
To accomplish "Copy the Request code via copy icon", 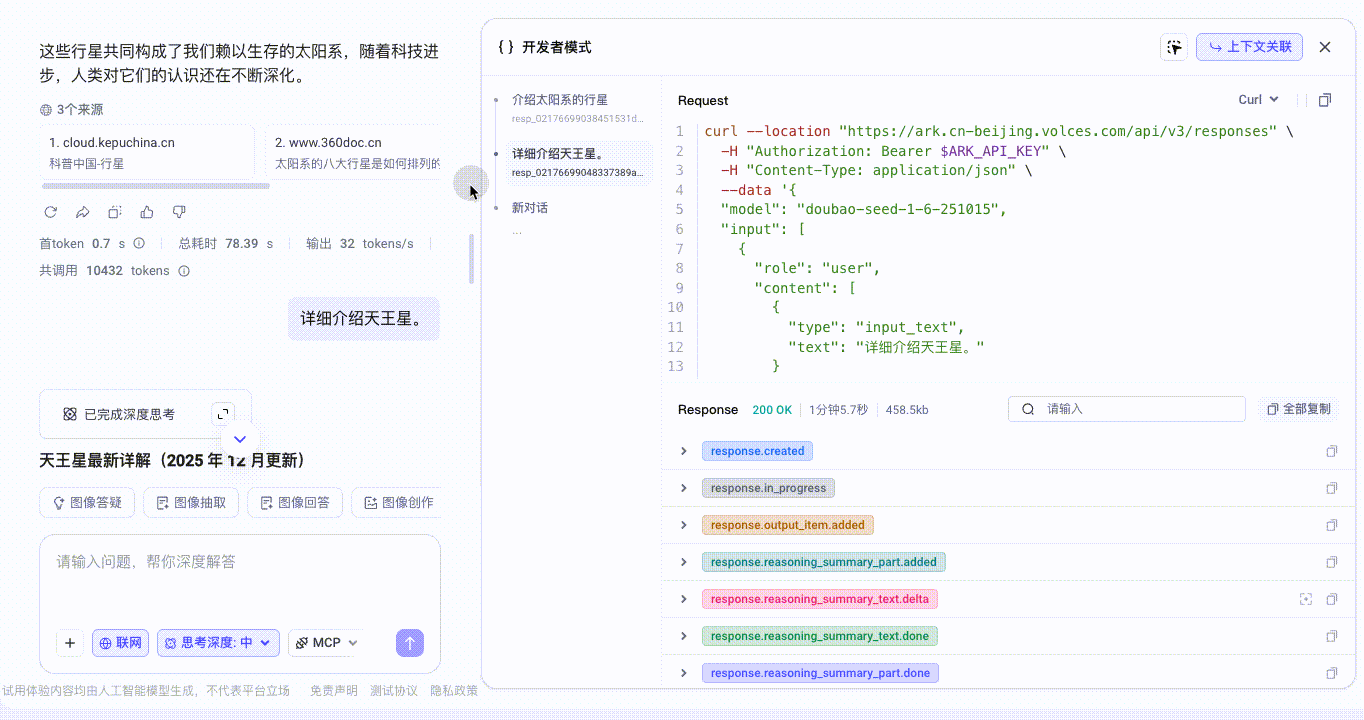I will click(1325, 100).
